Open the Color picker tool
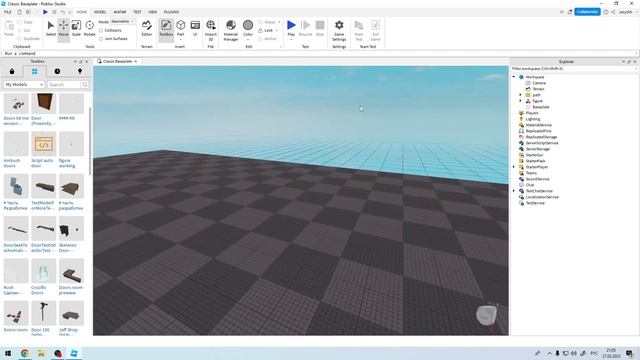 pyautogui.click(x=248, y=28)
